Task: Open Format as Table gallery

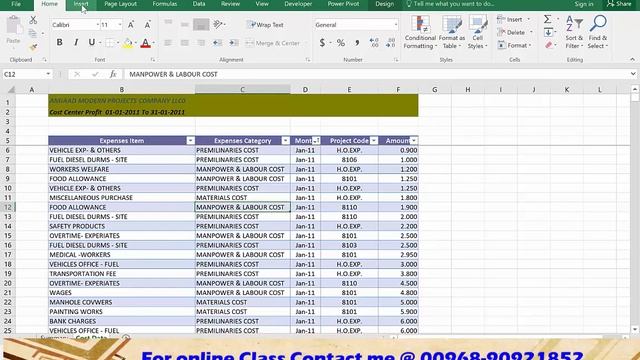Action: coord(452,32)
